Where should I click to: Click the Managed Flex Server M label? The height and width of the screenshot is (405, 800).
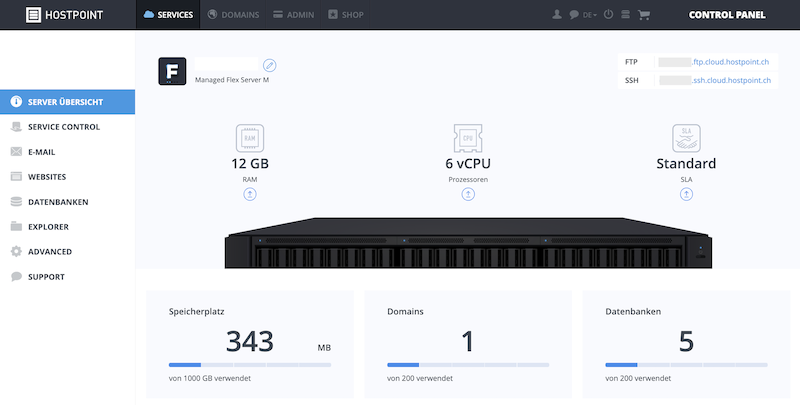point(232,80)
